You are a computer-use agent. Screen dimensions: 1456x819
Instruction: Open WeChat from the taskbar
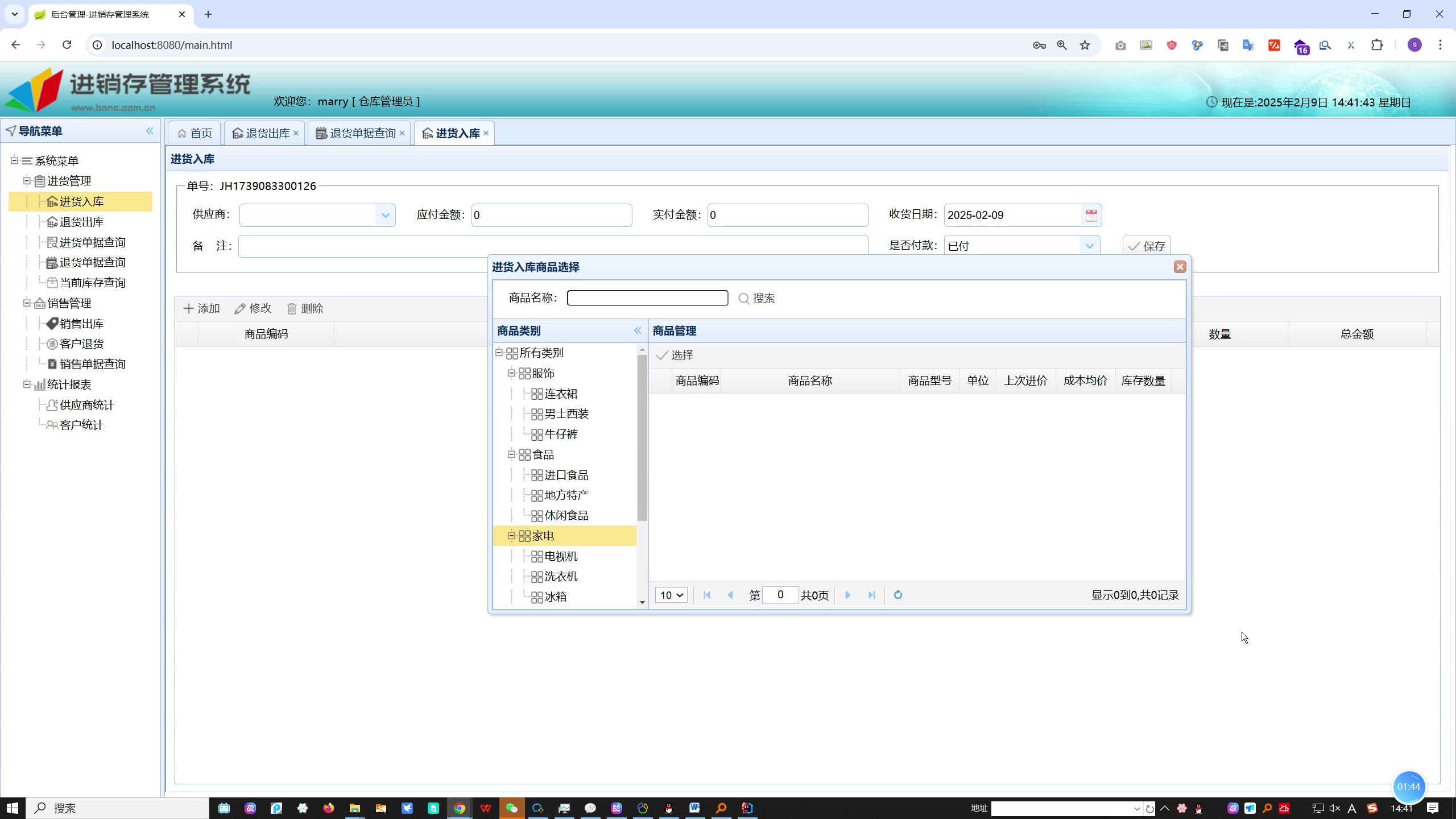tap(512, 808)
